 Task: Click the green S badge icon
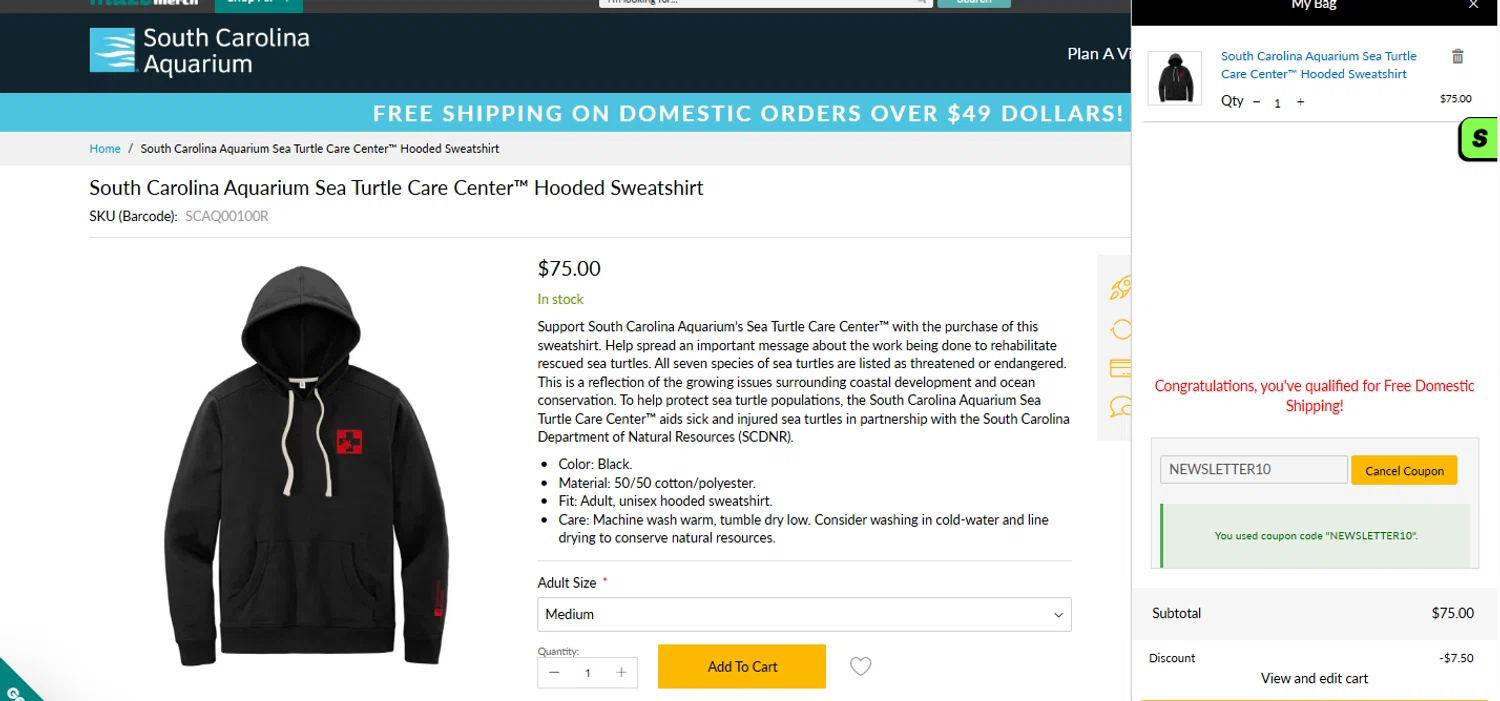pyautogui.click(x=1478, y=139)
